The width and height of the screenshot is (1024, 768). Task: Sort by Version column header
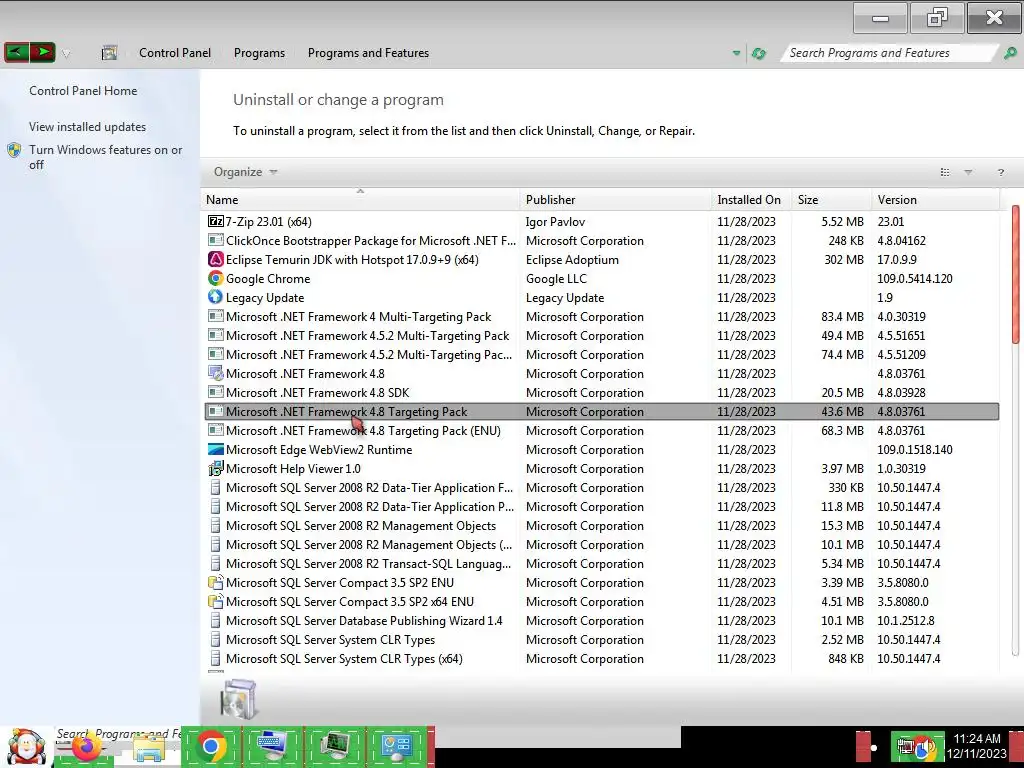pyautogui.click(x=935, y=200)
